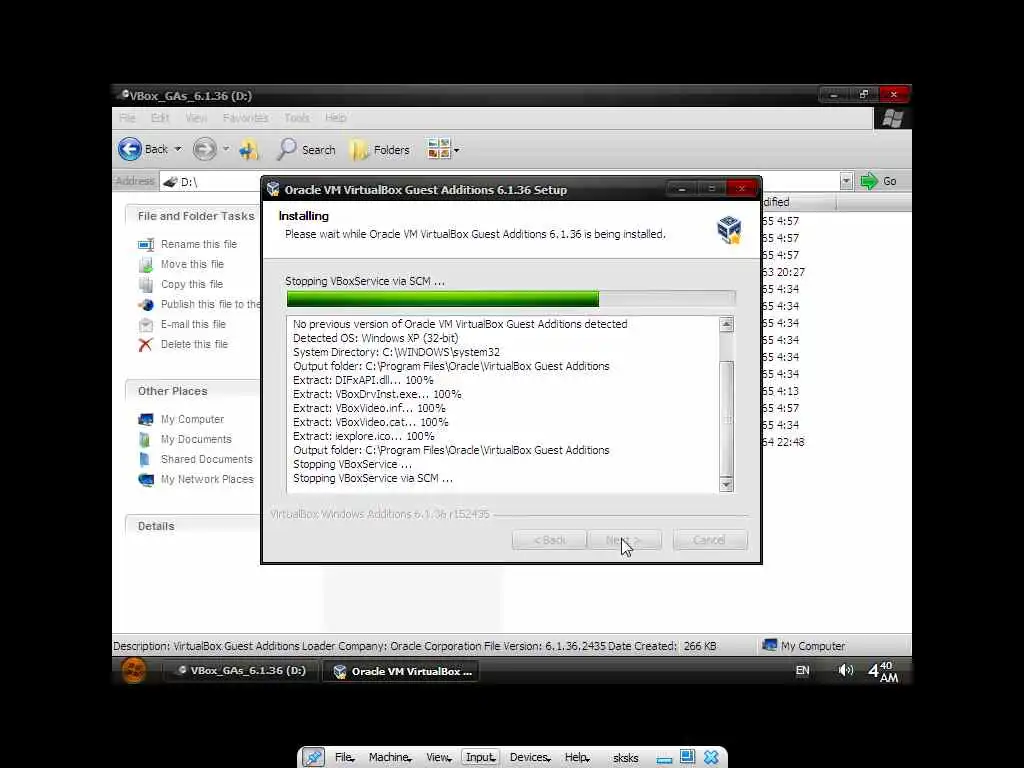Click the D:\ address bar field

coord(499,182)
